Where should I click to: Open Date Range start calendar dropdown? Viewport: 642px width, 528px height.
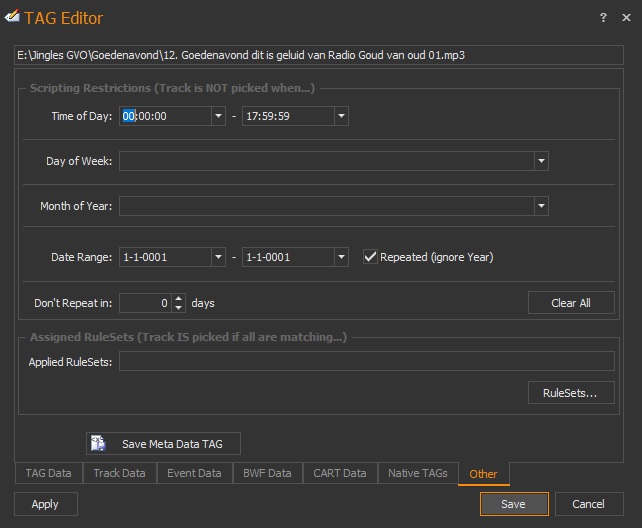[x=219, y=257]
